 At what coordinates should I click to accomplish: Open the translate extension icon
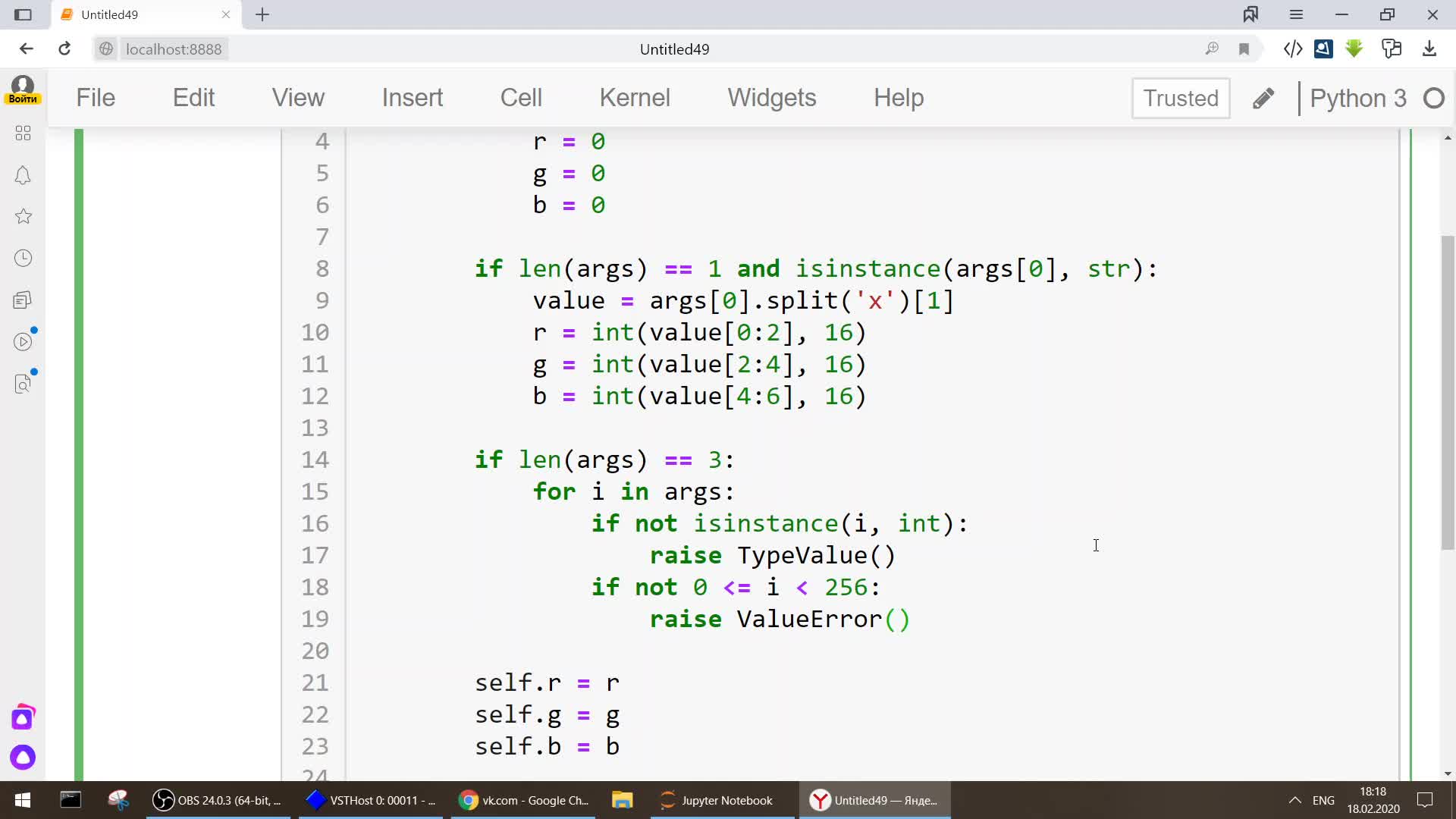(x=1392, y=49)
